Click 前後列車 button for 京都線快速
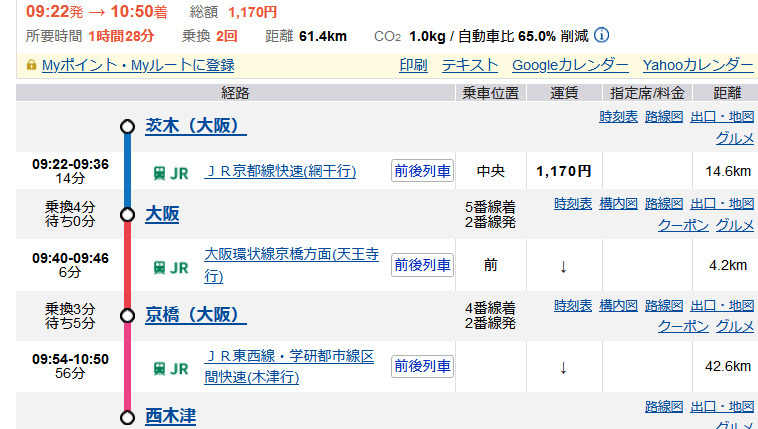Image resolution: width=758 pixels, height=429 pixels. tap(423, 171)
